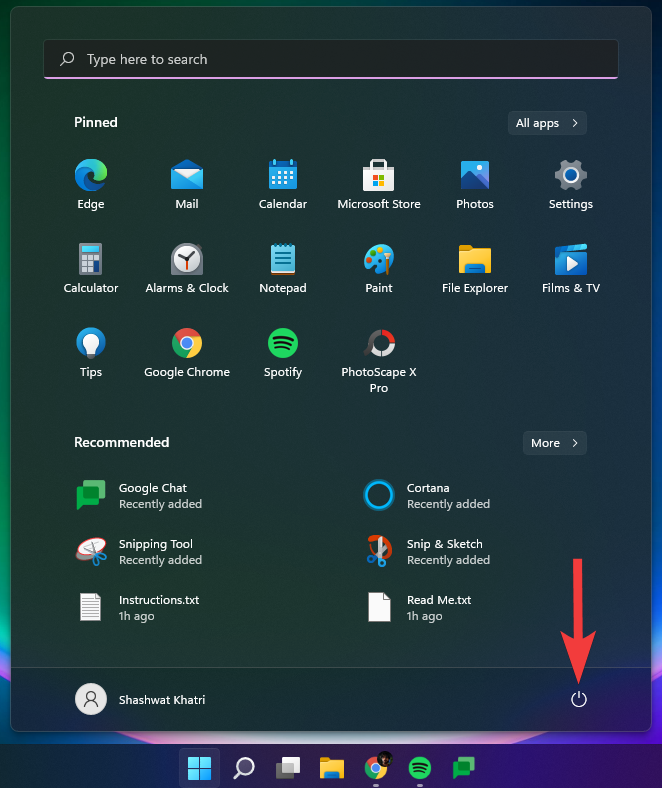Open Google Chat from taskbar
Image resolution: width=662 pixels, height=788 pixels.
(x=464, y=768)
